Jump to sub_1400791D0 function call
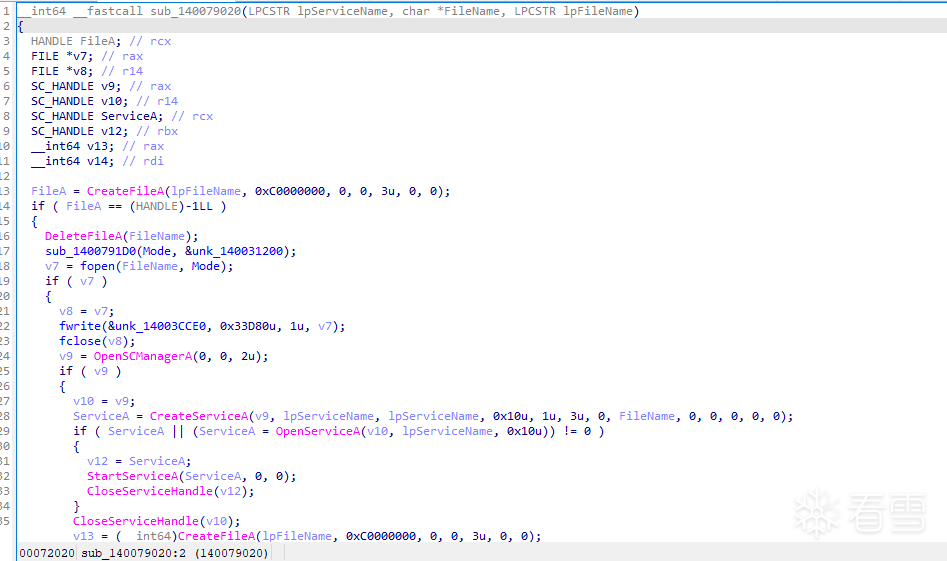Image resolution: width=947 pixels, height=561 pixels. 92,251
